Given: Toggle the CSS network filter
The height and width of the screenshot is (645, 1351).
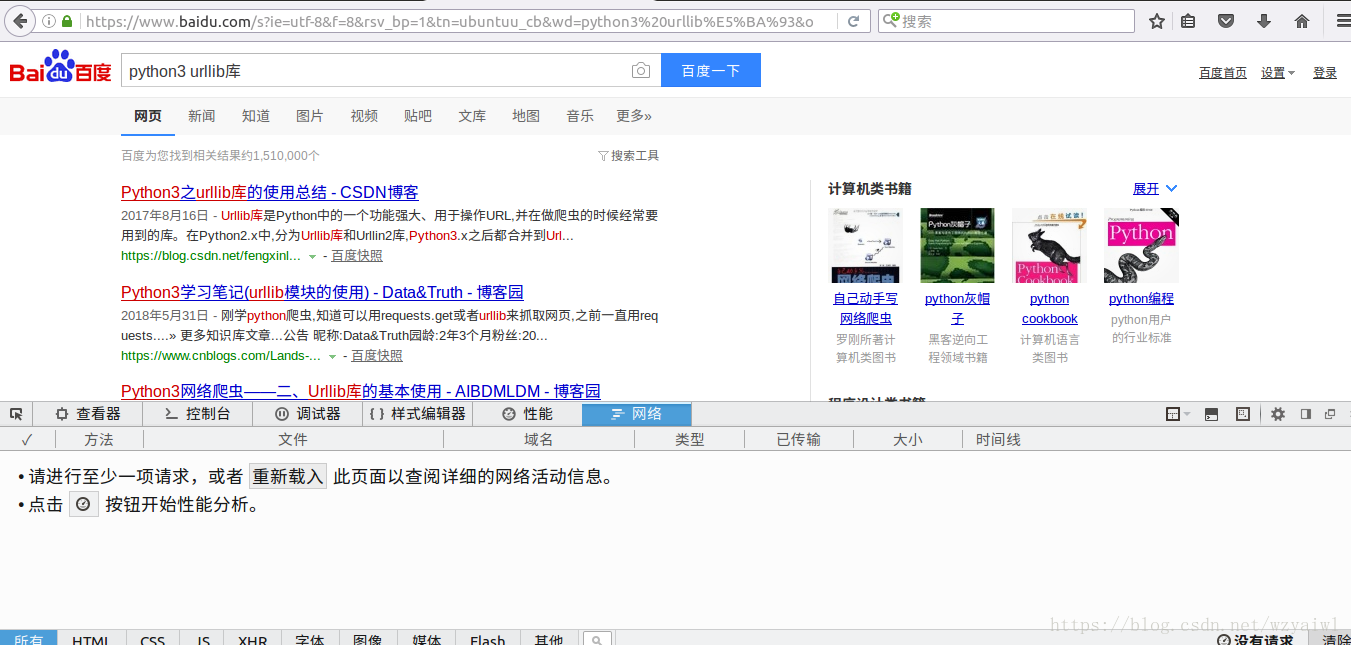Looking at the screenshot, I should tap(153, 639).
